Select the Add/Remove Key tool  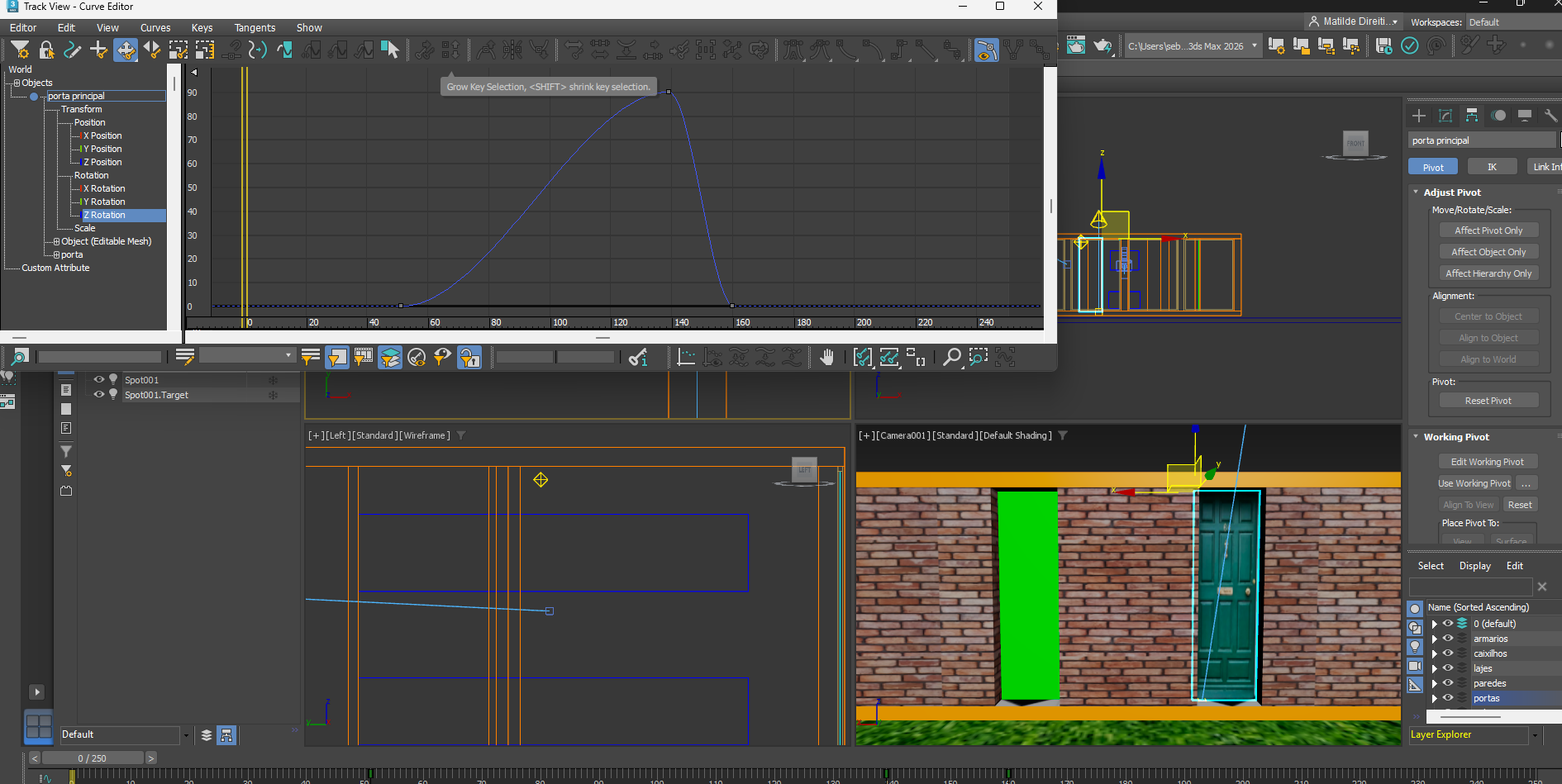pos(98,50)
